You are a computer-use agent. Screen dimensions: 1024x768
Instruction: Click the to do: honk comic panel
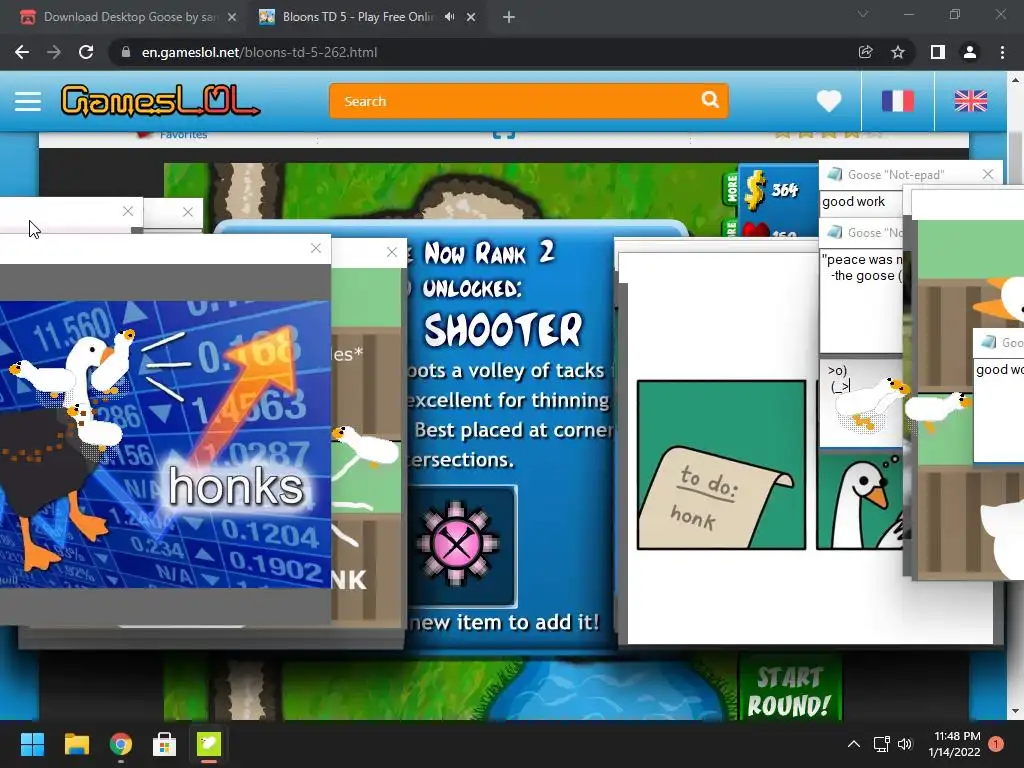[721, 465]
